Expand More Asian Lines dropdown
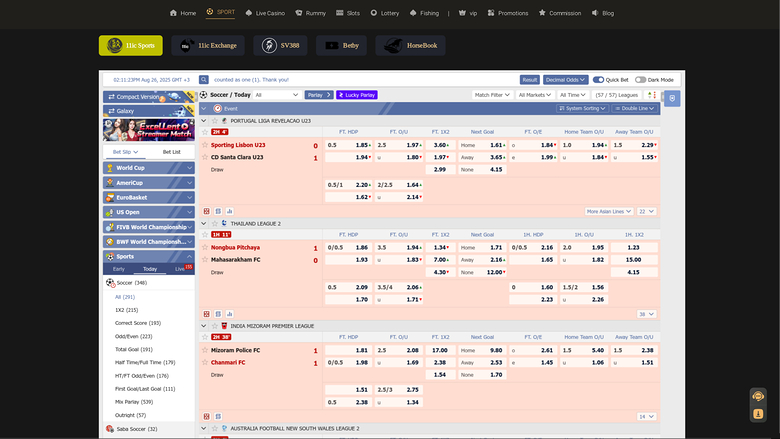The width and height of the screenshot is (780, 439). click(609, 211)
